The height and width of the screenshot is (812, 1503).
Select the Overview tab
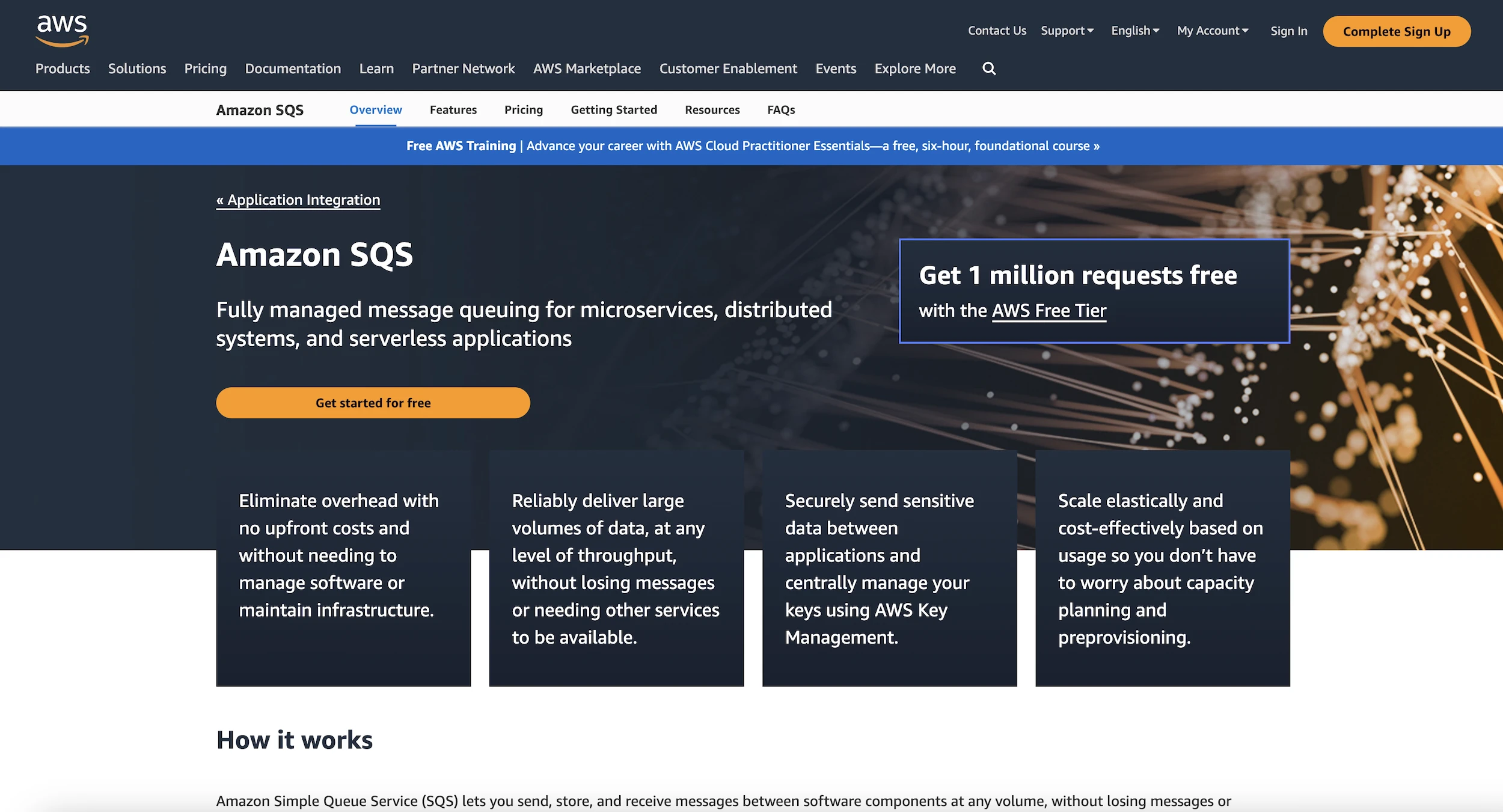point(376,110)
